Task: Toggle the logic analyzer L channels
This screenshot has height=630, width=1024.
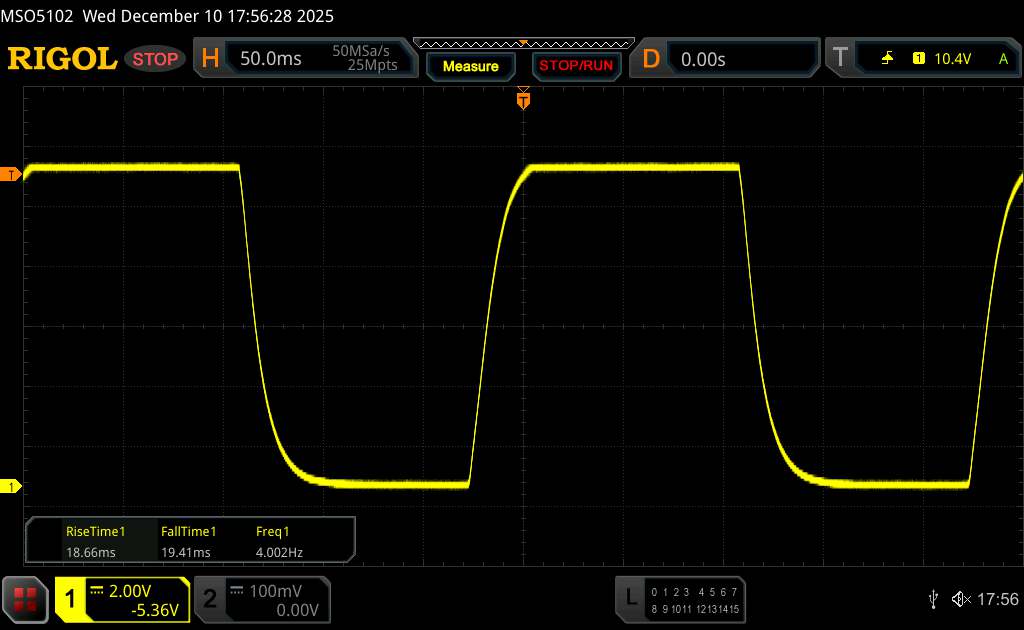Action: (x=631, y=599)
